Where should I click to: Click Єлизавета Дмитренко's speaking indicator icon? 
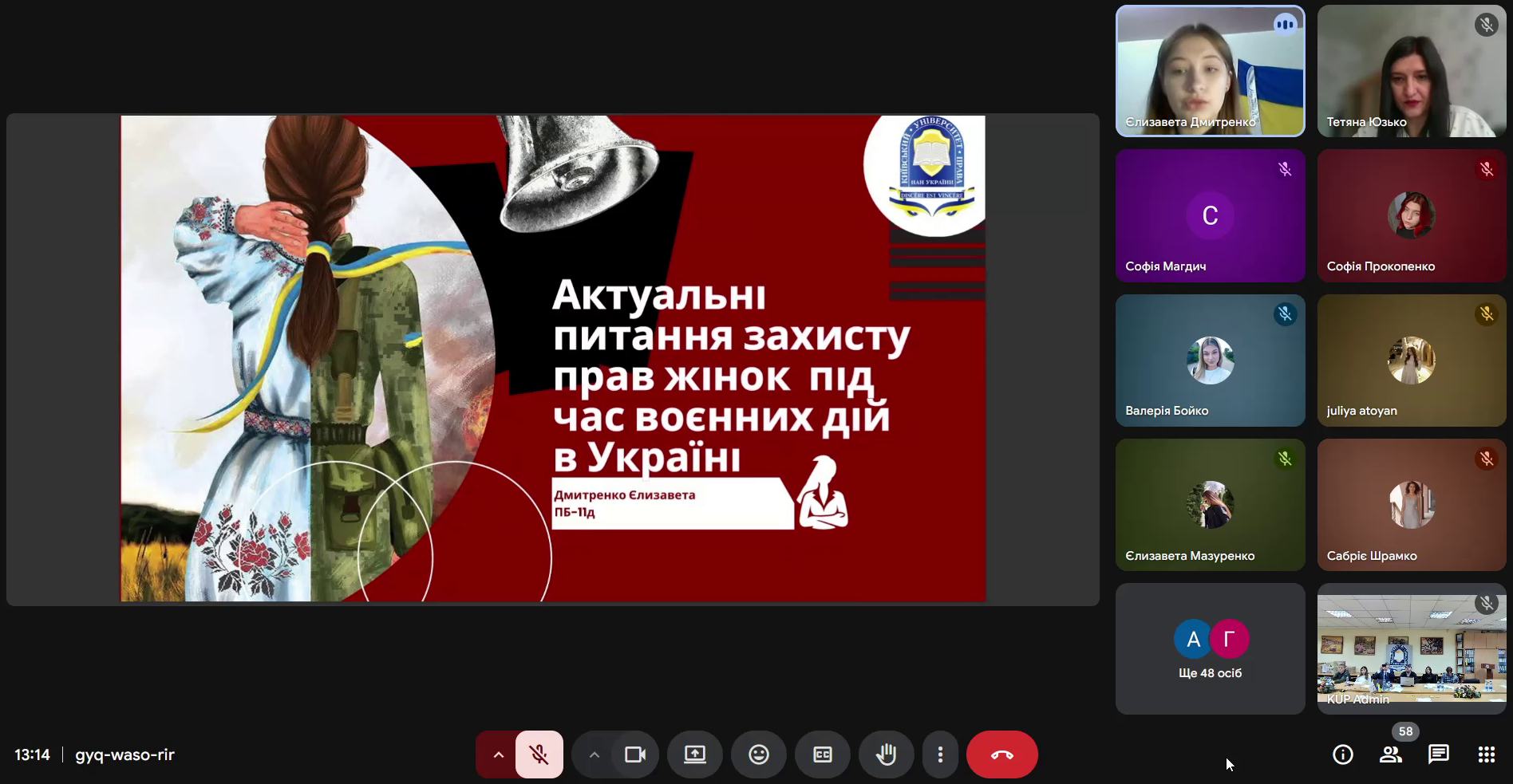[x=1285, y=25]
